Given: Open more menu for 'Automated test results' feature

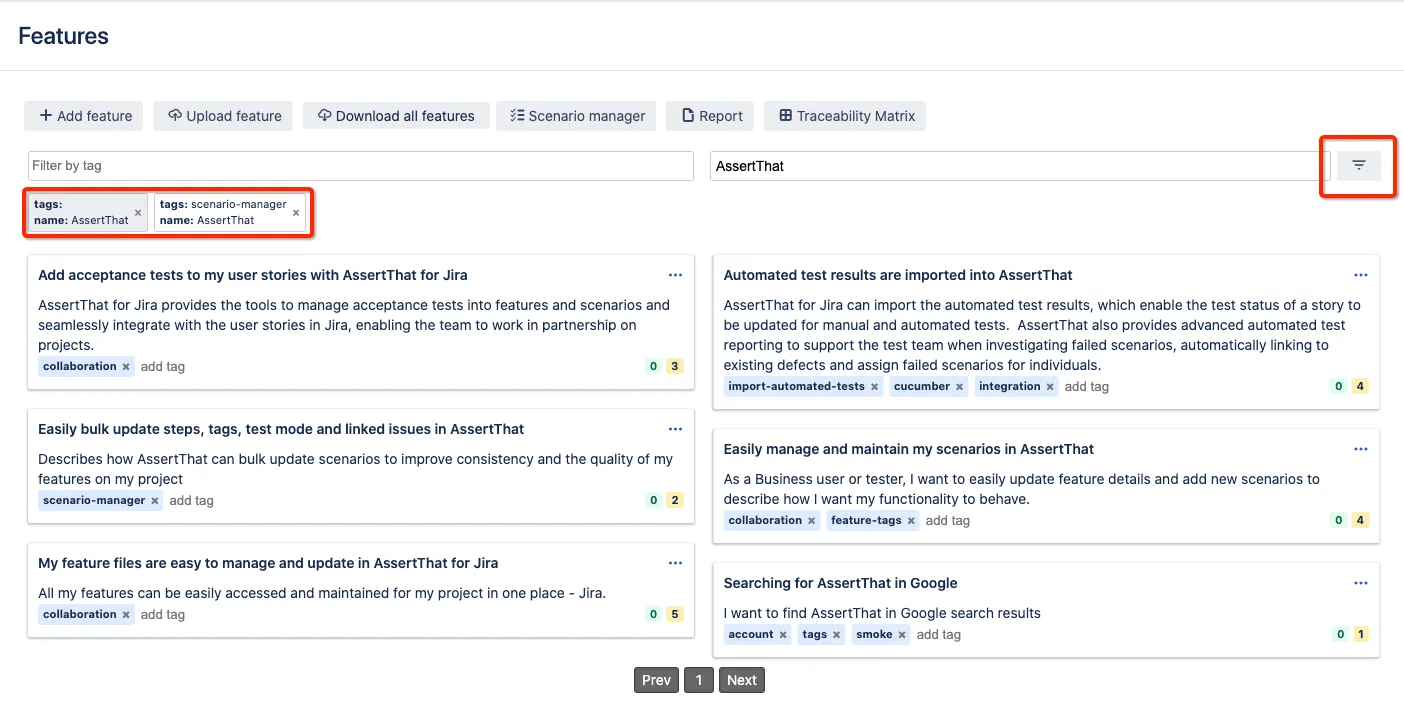Looking at the screenshot, I should pos(1361,275).
